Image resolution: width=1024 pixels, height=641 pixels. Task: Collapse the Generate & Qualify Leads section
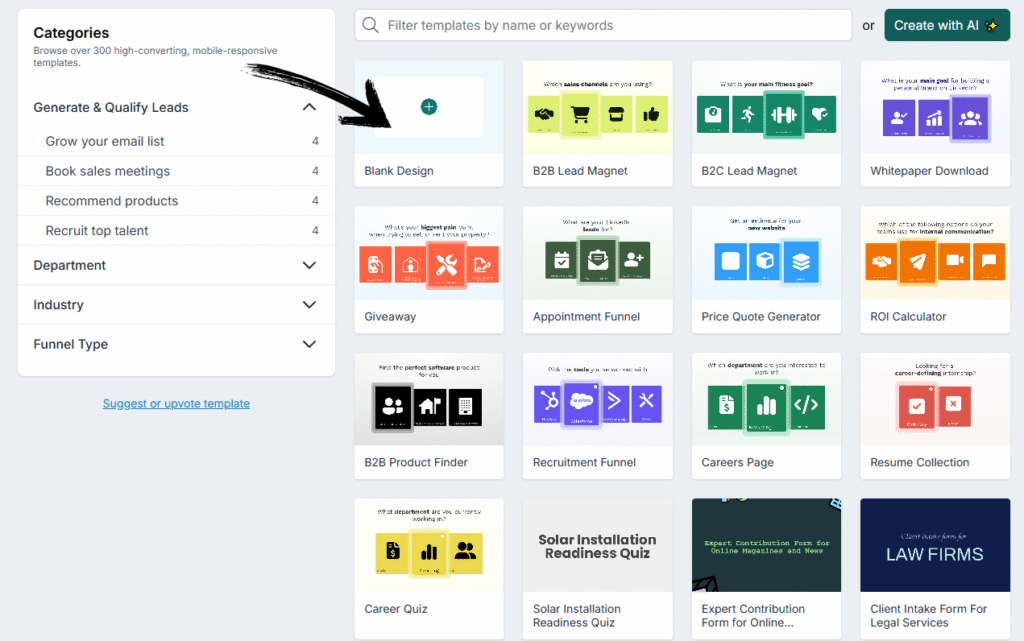tap(309, 107)
